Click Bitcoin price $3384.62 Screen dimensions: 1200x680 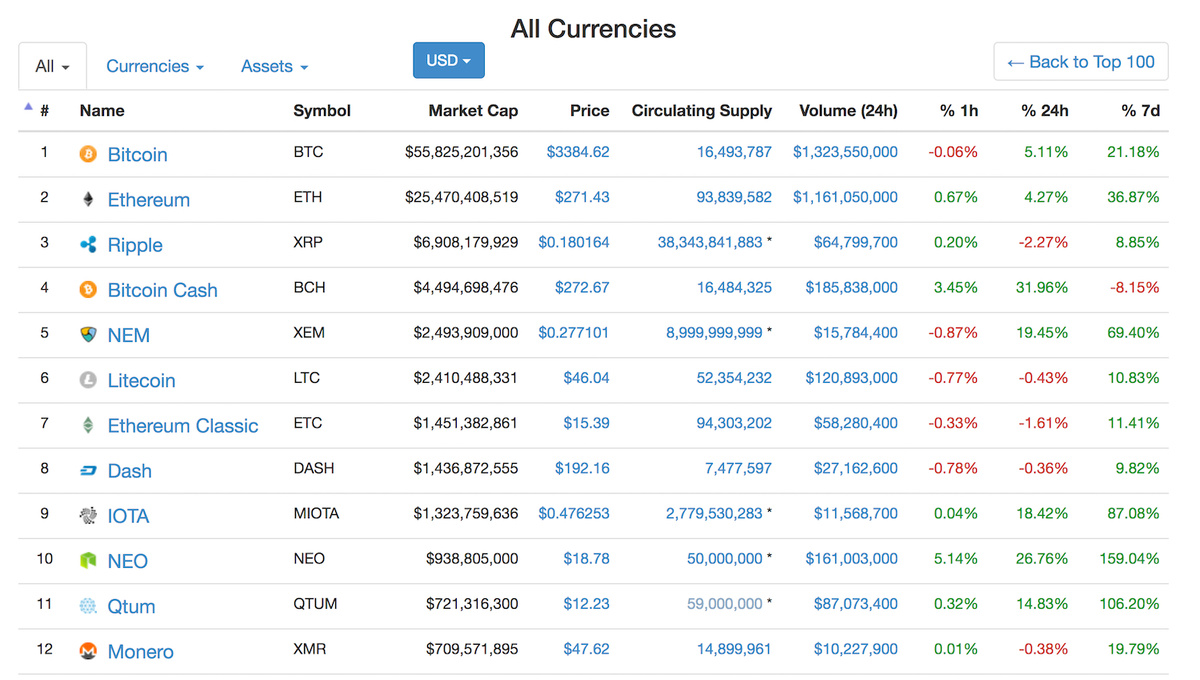pos(578,152)
